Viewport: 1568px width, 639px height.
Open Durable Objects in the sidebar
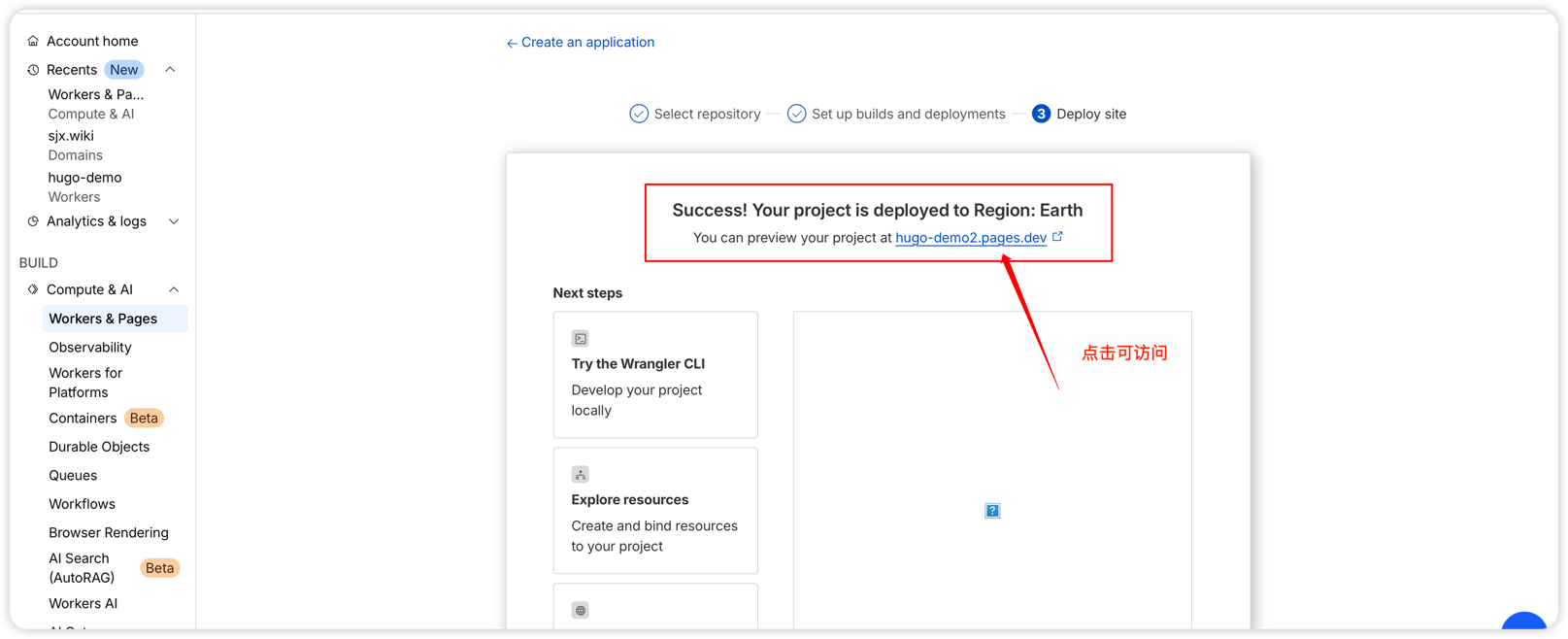[x=99, y=447]
